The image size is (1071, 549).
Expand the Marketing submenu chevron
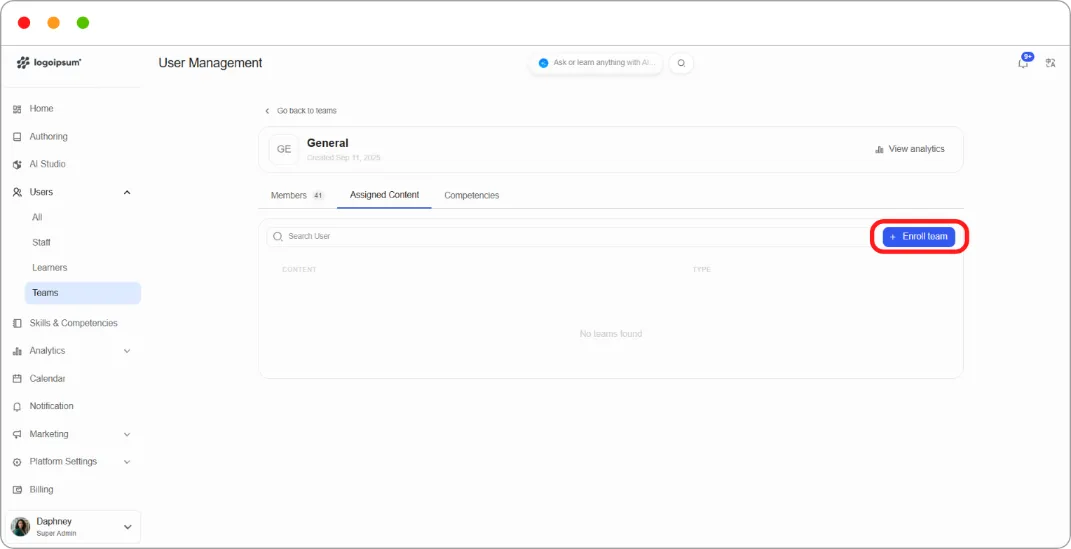point(126,434)
